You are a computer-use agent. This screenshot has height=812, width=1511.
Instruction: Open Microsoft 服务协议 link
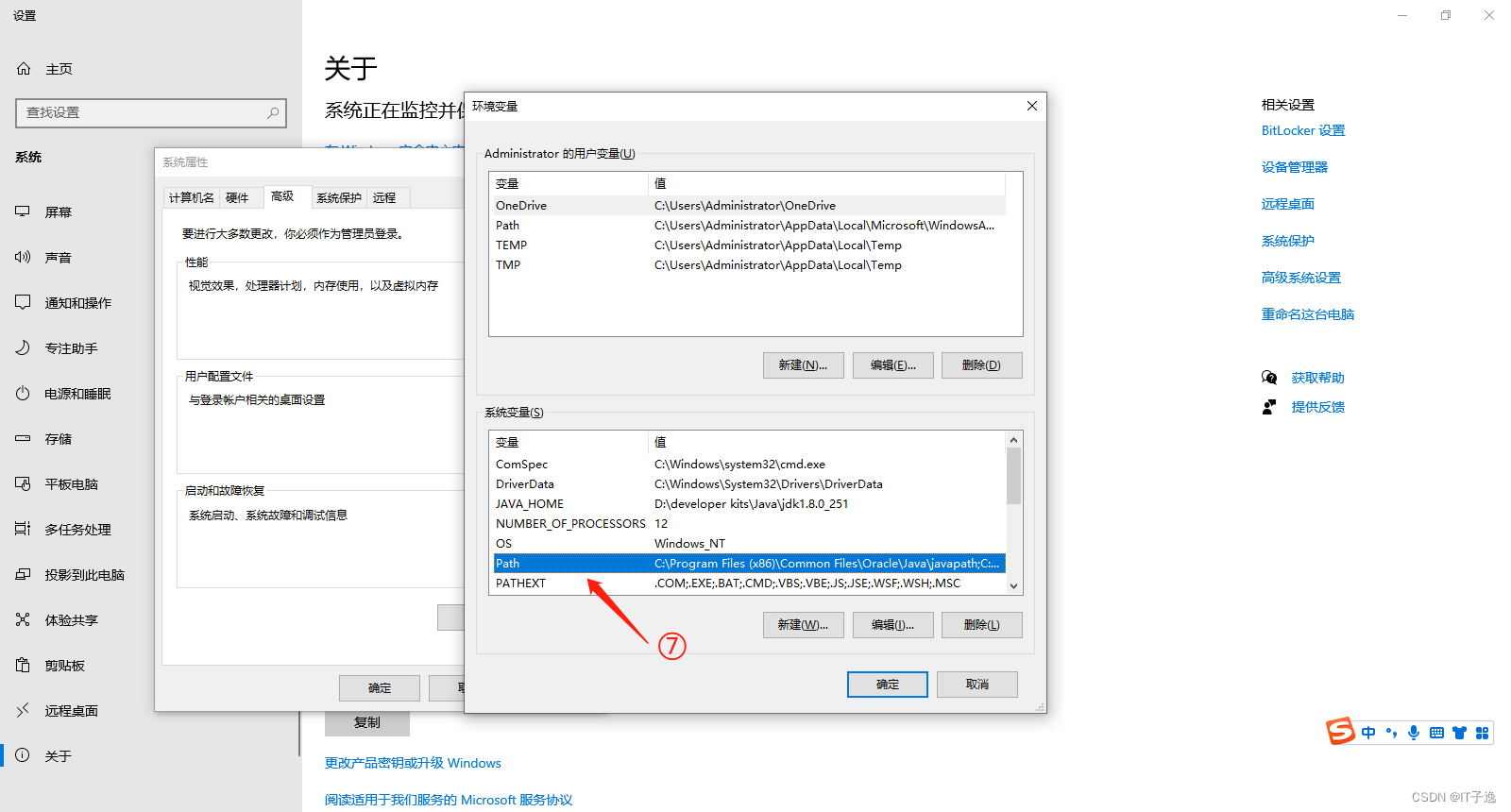449,800
